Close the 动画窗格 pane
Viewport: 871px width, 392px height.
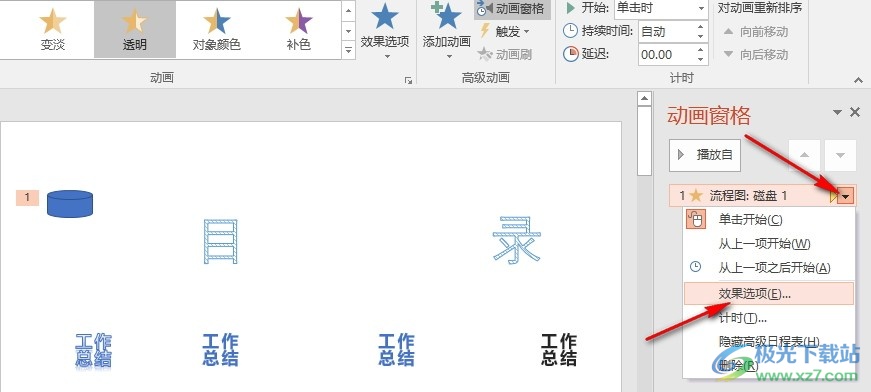(855, 112)
